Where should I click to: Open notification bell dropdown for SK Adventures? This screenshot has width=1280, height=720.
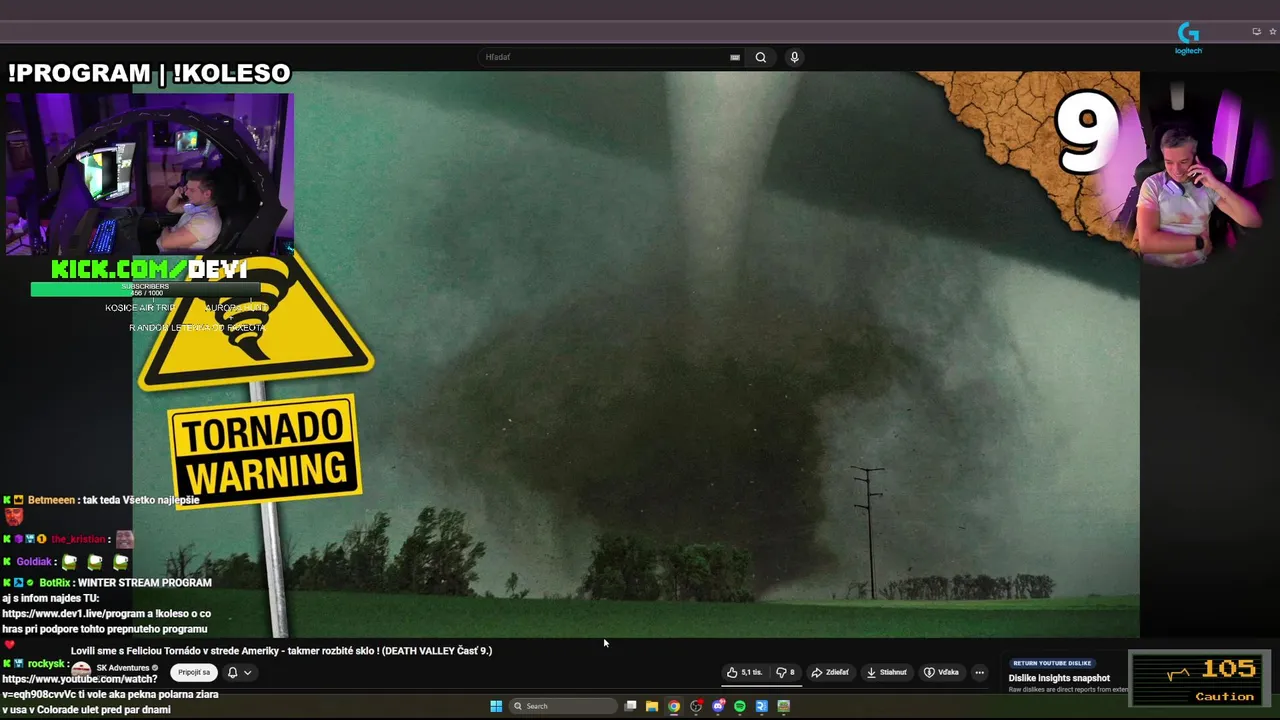238,672
